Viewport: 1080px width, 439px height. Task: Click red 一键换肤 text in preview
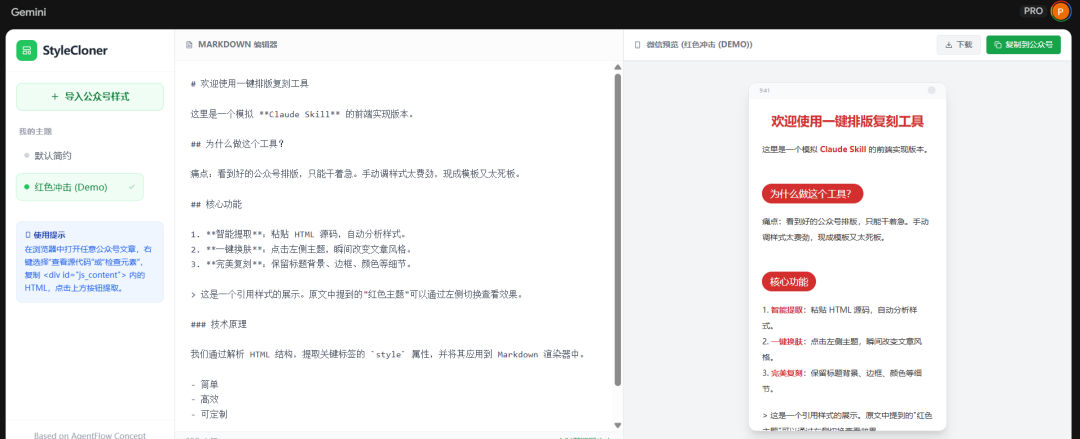pyautogui.click(x=787, y=341)
